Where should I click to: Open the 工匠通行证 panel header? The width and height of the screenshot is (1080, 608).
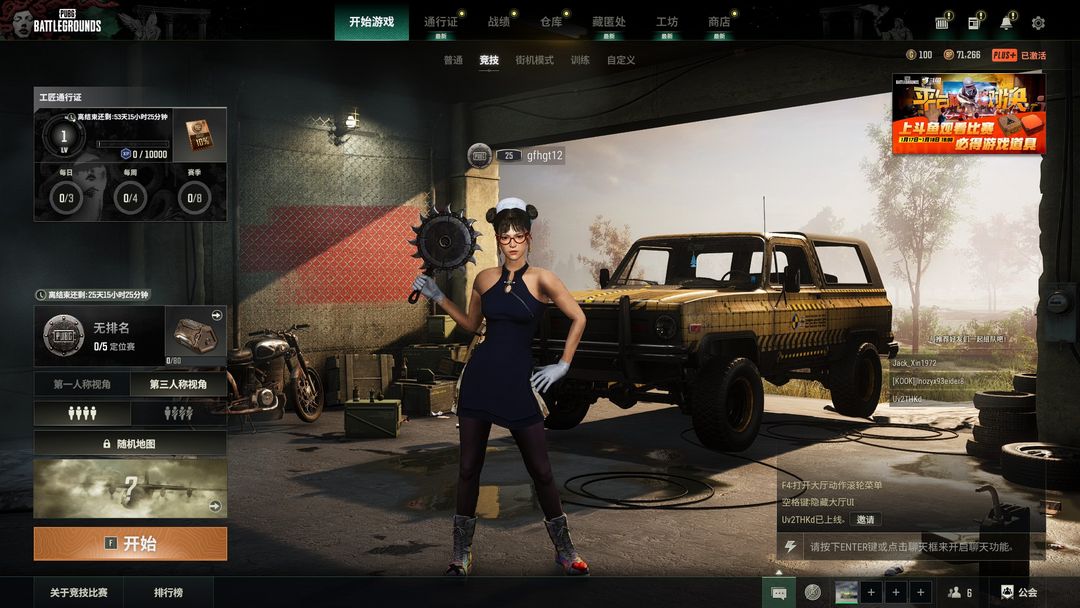tap(130, 97)
